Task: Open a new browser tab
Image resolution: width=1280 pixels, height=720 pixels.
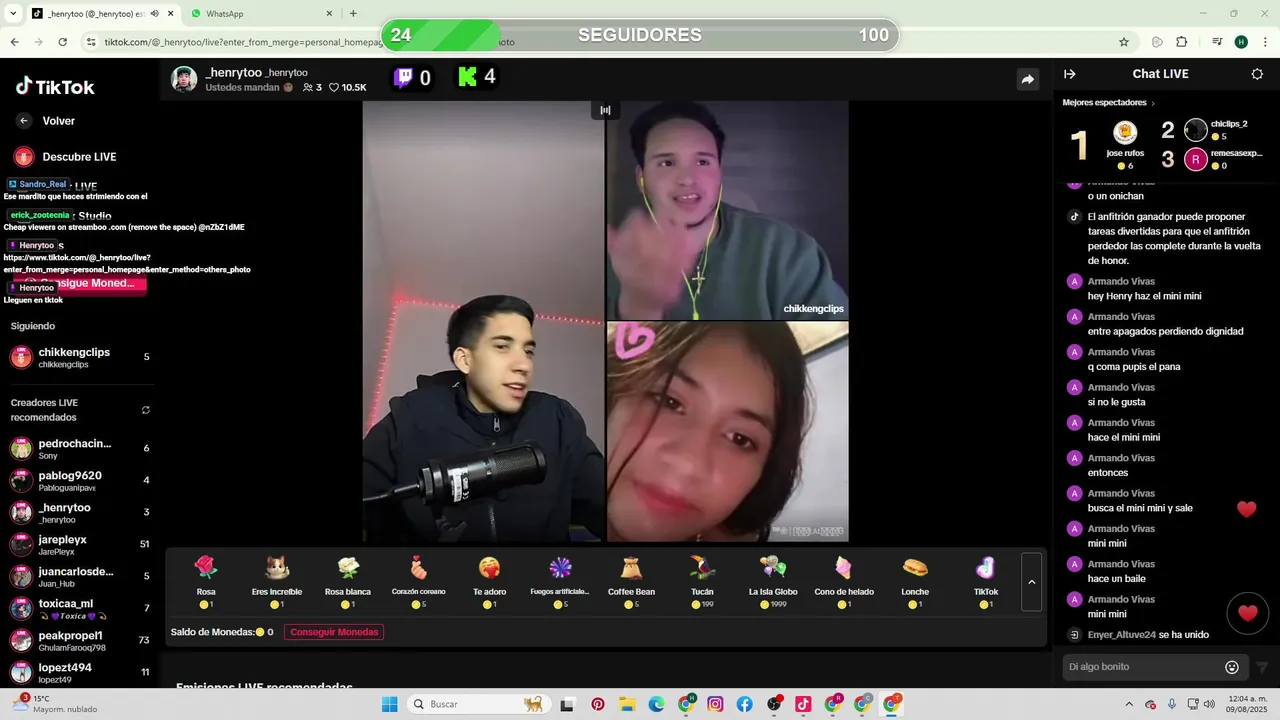Action: coord(353,14)
